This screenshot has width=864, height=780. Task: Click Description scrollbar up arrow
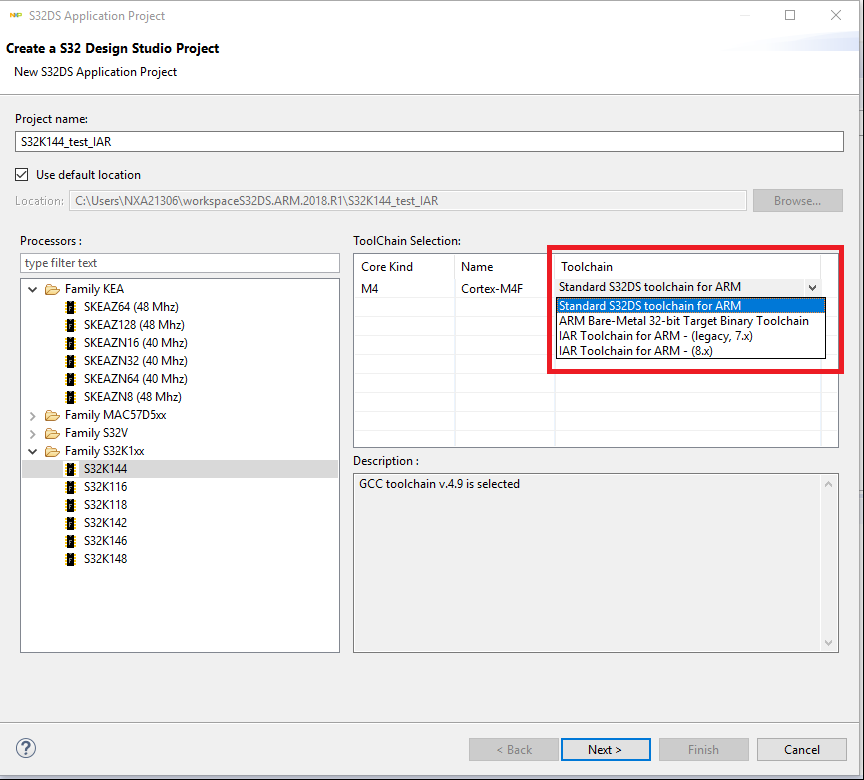click(828, 484)
